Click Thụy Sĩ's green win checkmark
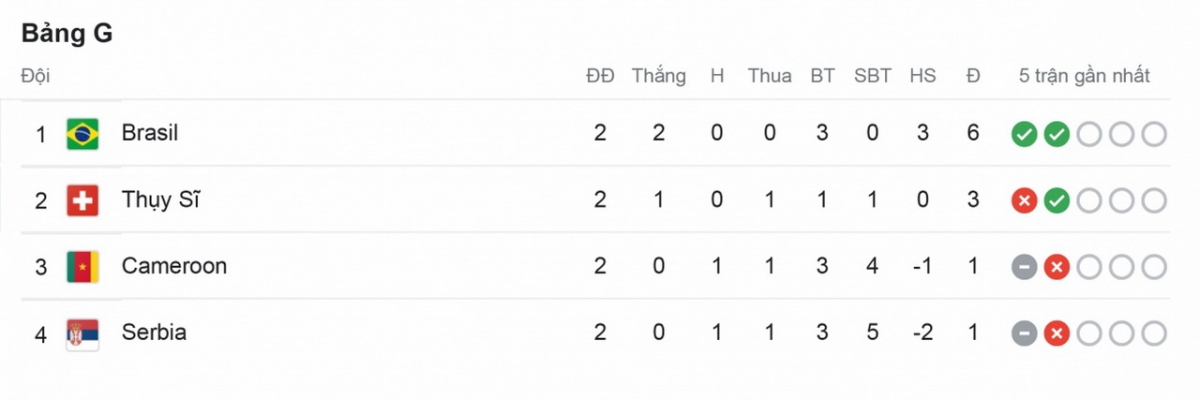The width and height of the screenshot is (1200, 400). 1056,201
